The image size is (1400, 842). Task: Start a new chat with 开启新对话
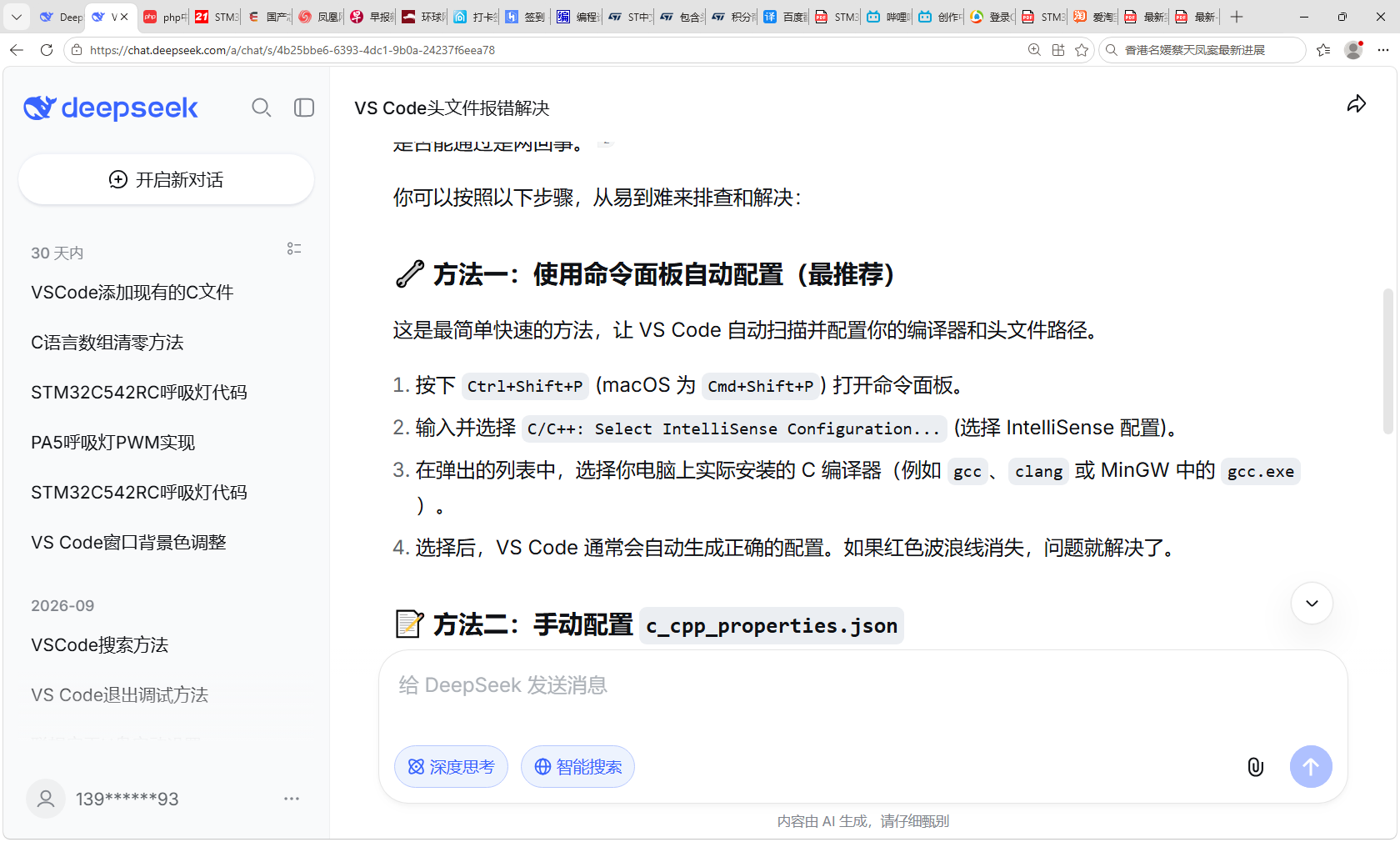167,179
